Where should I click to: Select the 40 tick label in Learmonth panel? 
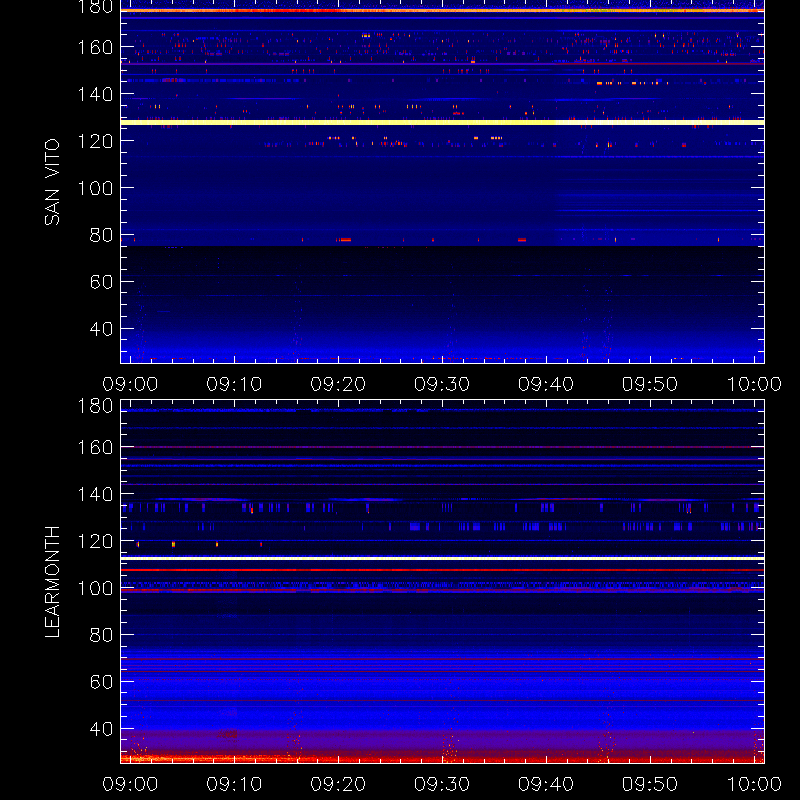(101, 729)
